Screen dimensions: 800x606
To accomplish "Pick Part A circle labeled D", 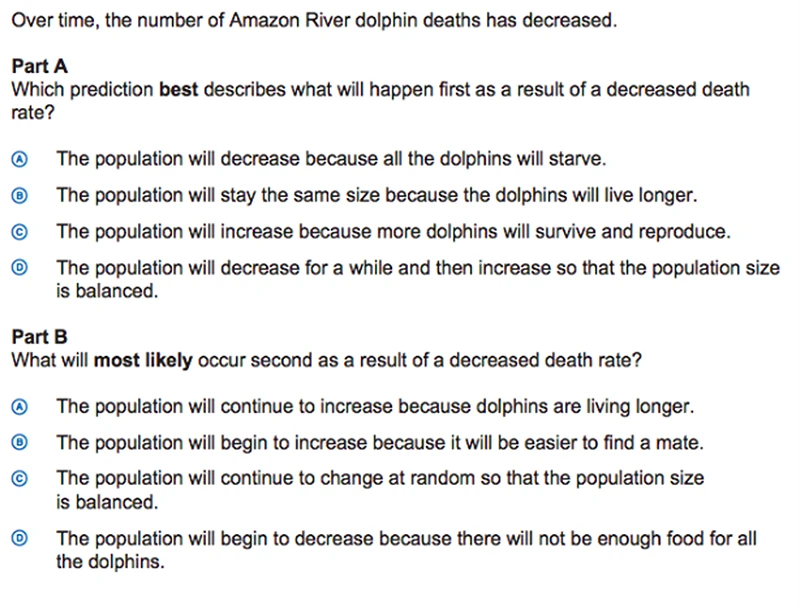I will click(x=19, y=267).
